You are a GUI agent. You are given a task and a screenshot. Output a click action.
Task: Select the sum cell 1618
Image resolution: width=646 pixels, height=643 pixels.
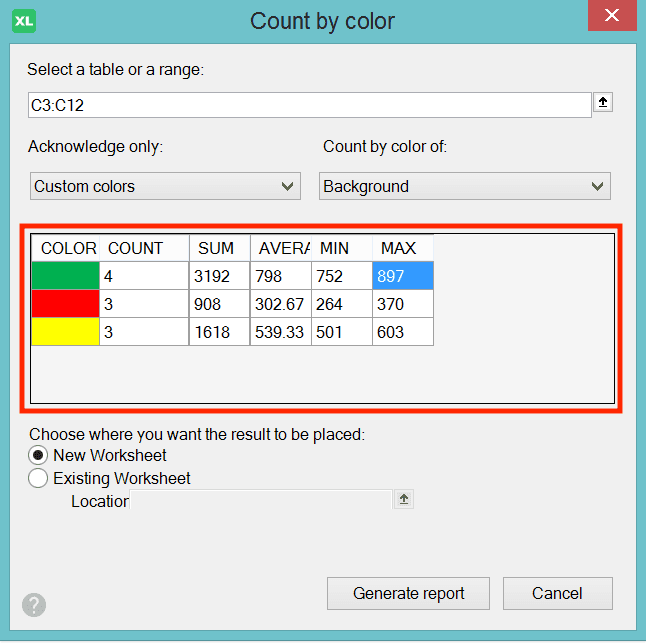220,332
